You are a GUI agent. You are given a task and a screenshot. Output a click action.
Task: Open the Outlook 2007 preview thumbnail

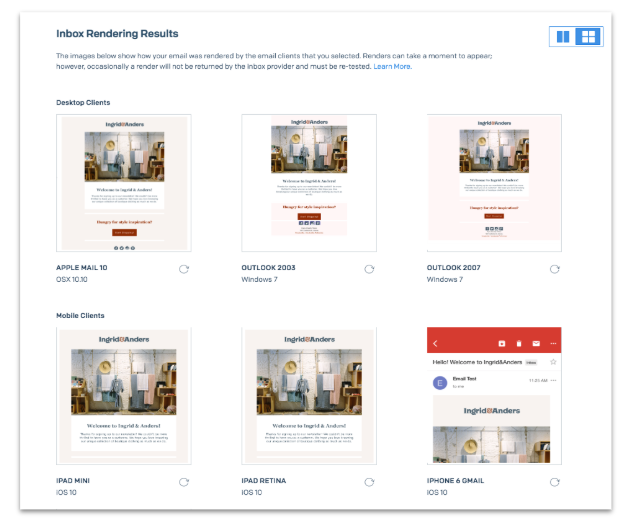(494, 183)
